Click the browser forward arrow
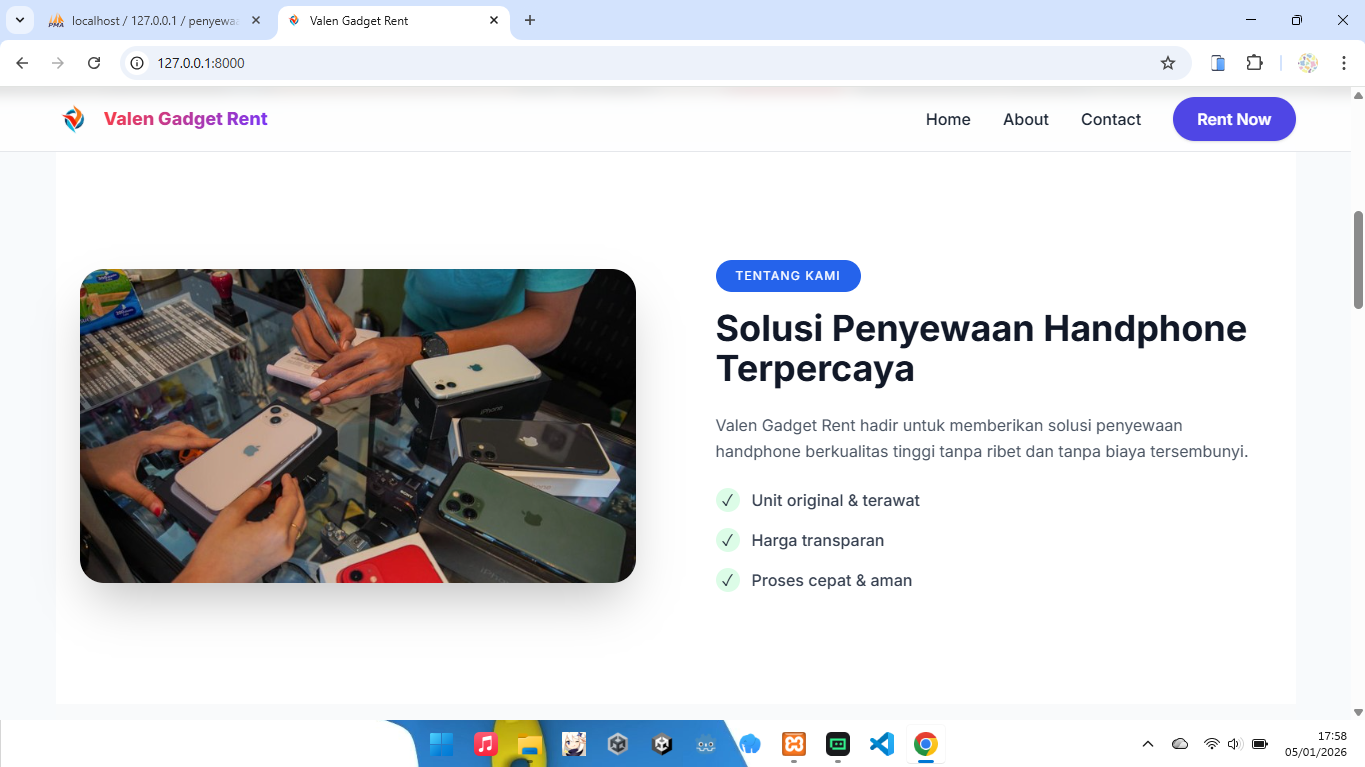This screenshot has width=1365, height=767. coord(57,62)
